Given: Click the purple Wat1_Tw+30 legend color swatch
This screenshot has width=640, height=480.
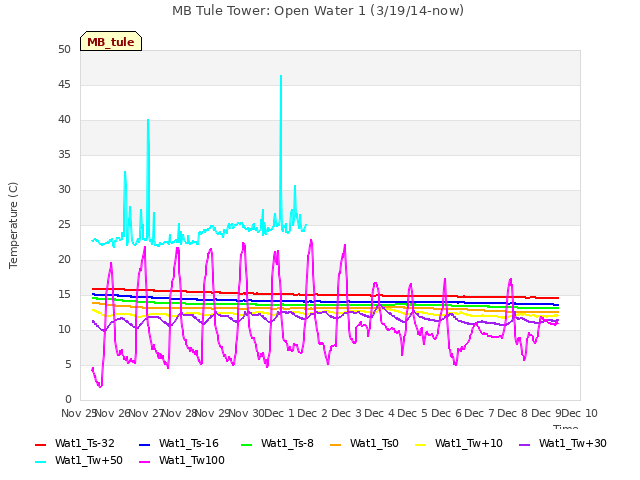Looking at the screenshot, I should click(x=524, y=444).
